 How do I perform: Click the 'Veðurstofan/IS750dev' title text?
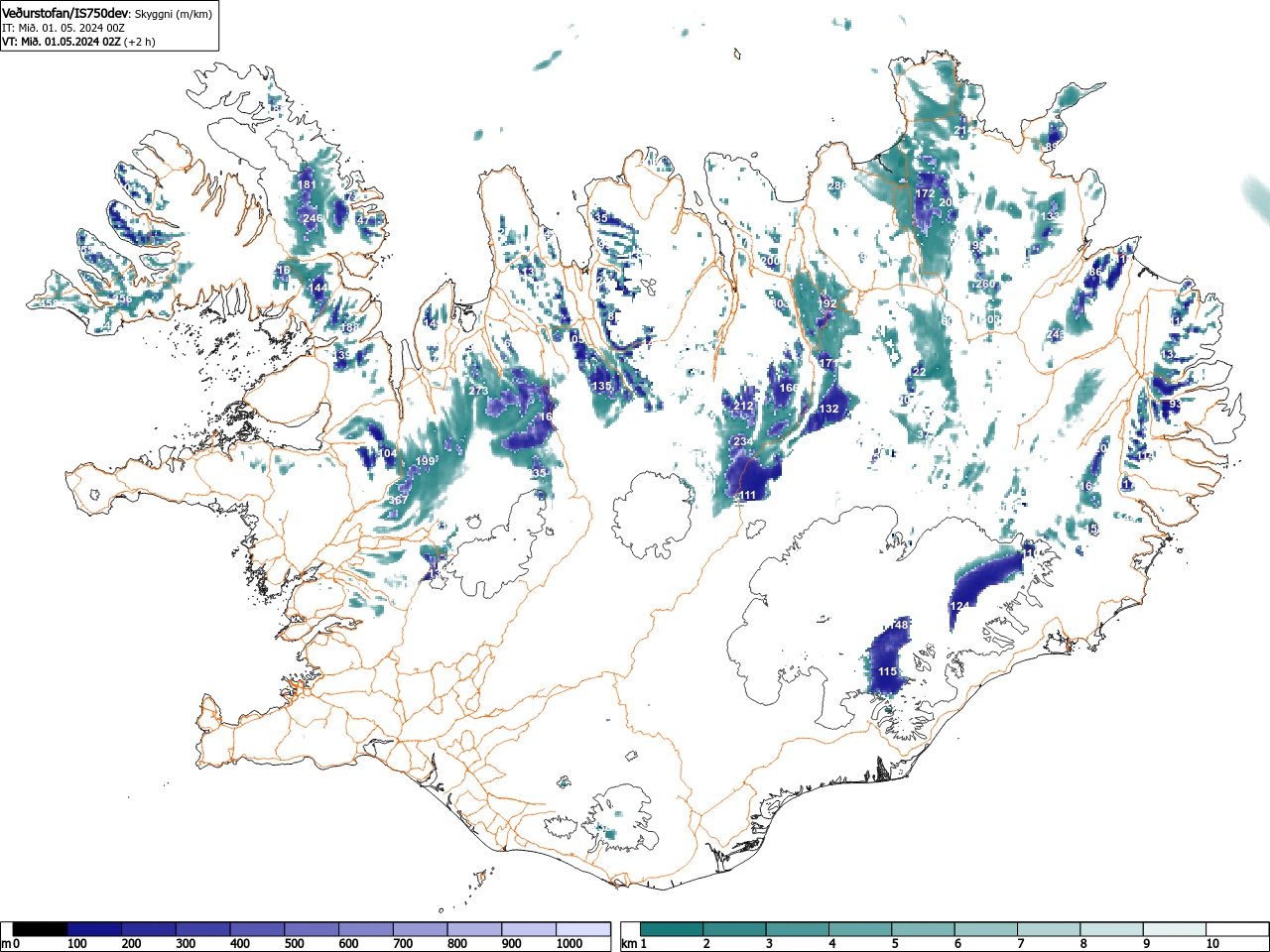(65, 12)
